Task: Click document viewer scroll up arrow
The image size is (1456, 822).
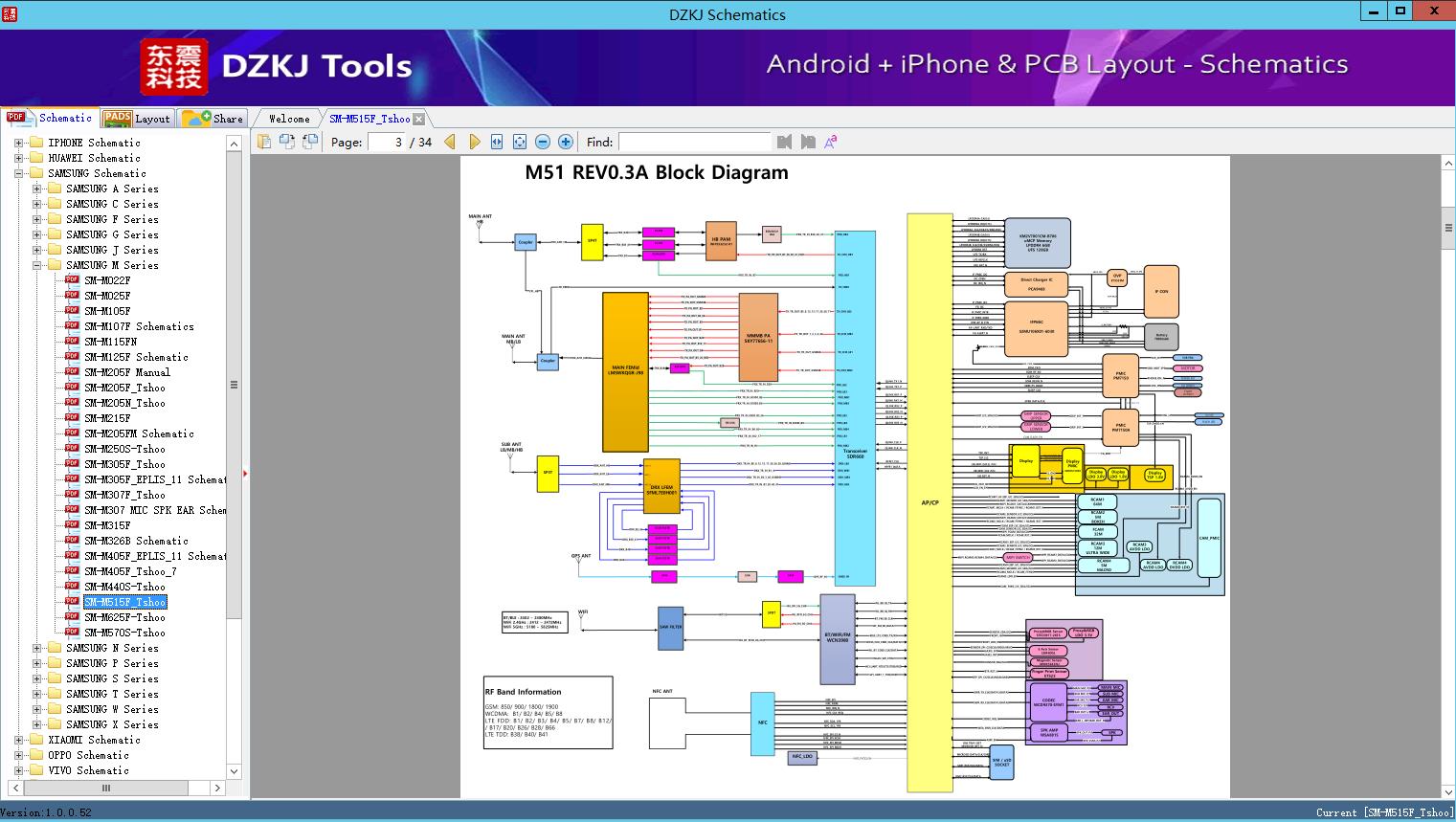Action: [1447, 165]
